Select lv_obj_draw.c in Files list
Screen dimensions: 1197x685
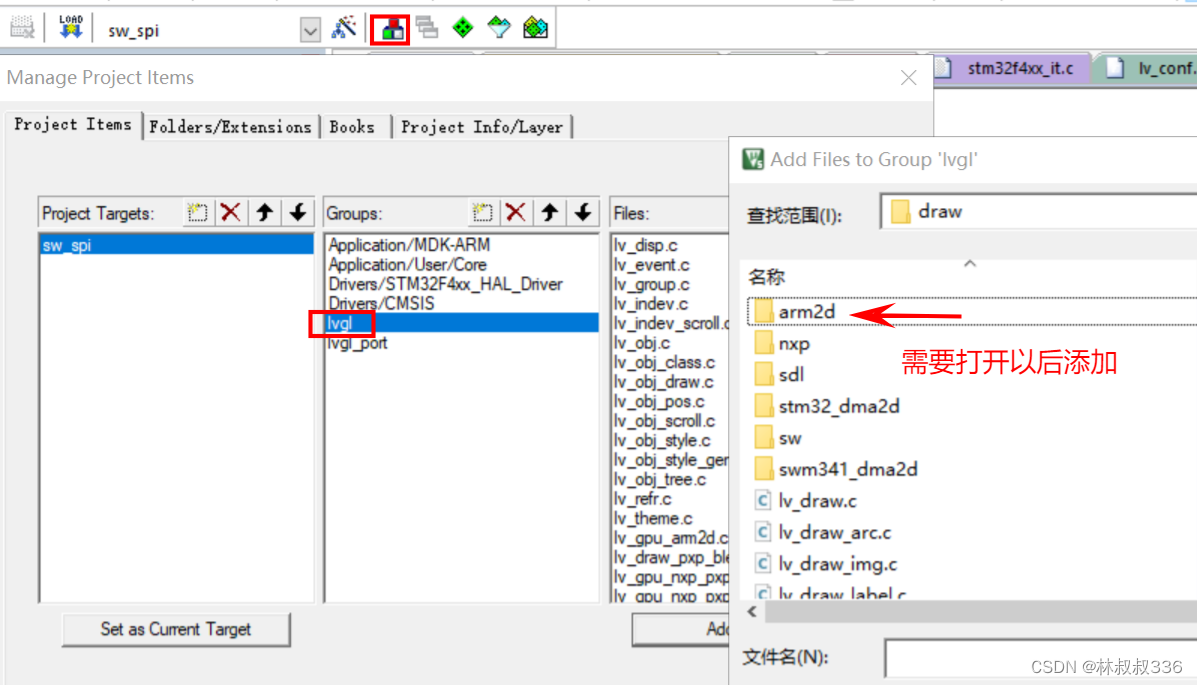tap(663, 382)
